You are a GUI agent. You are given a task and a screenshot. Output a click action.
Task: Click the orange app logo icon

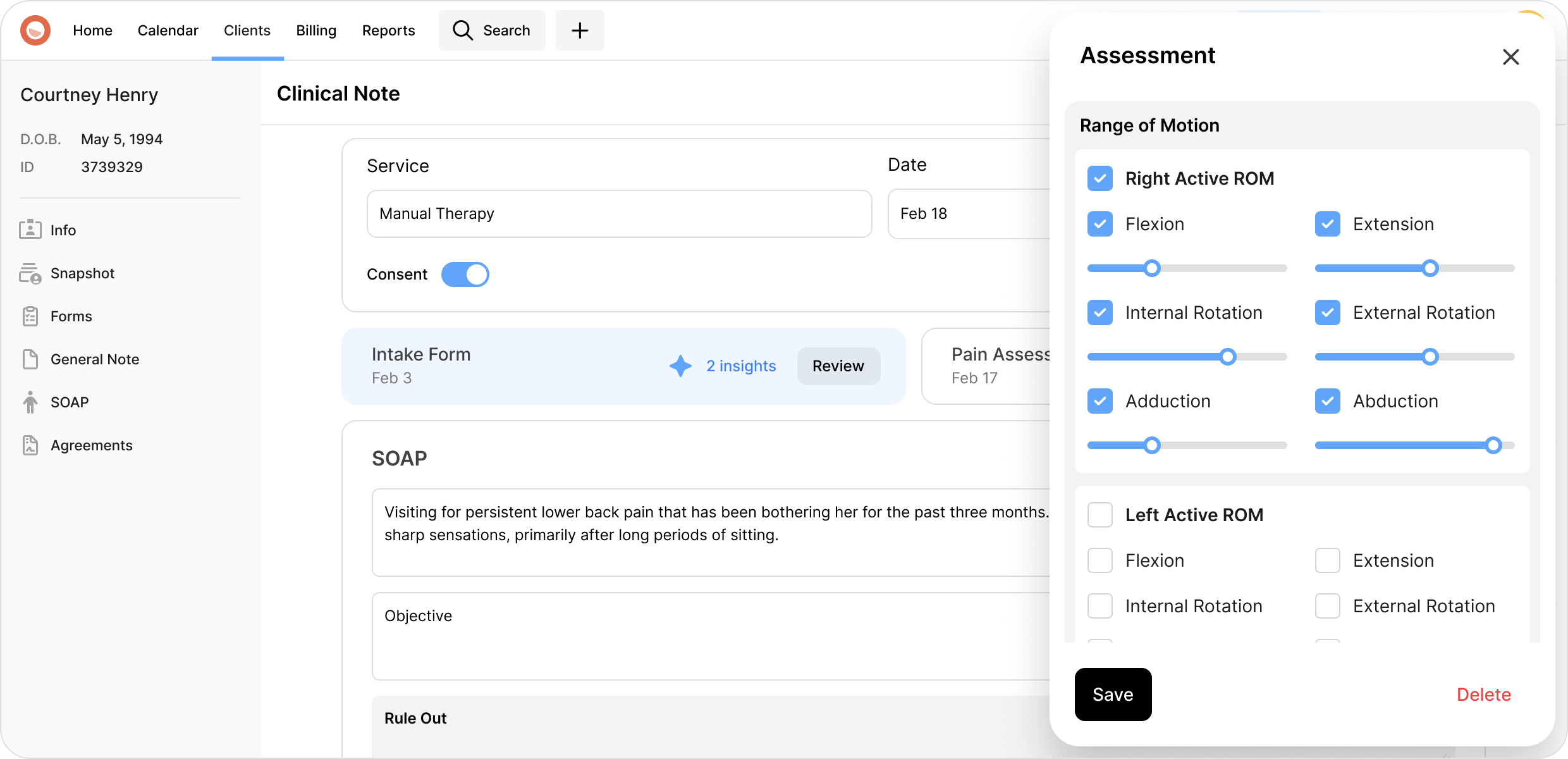pyautogui.click(x=35, y=30)
